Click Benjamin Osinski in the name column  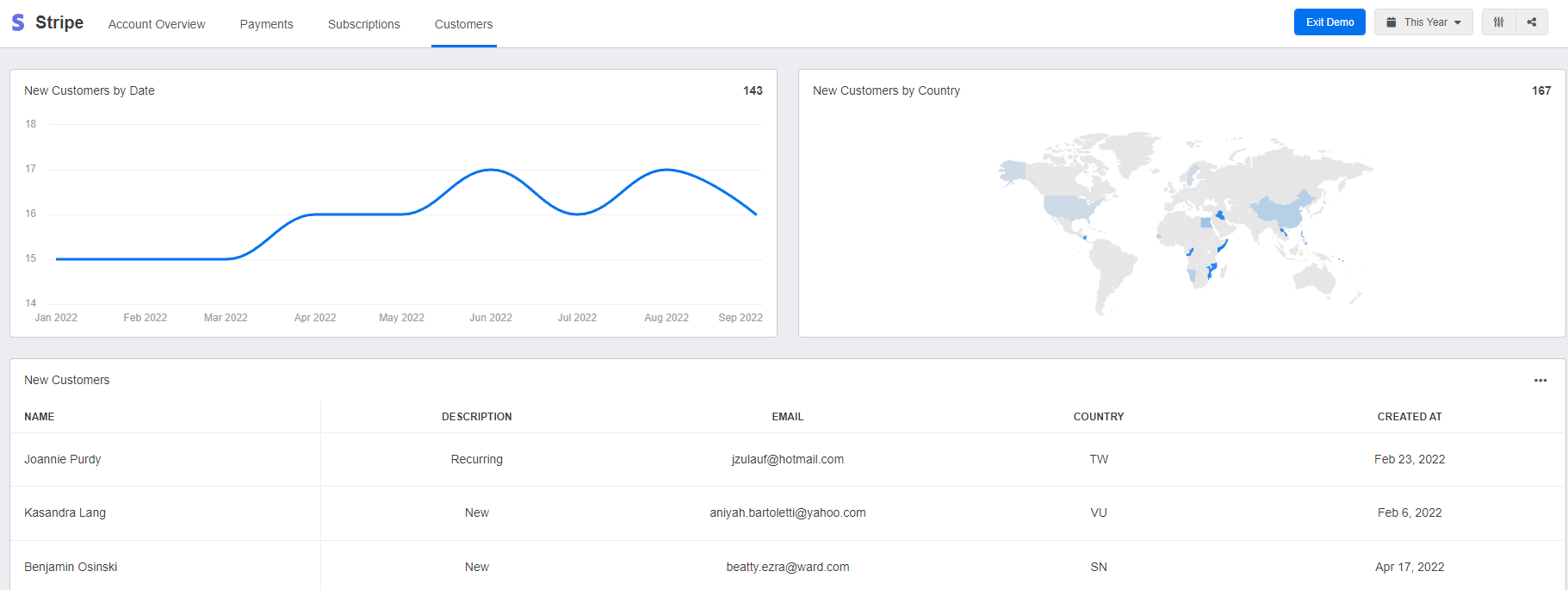(71, 567)
